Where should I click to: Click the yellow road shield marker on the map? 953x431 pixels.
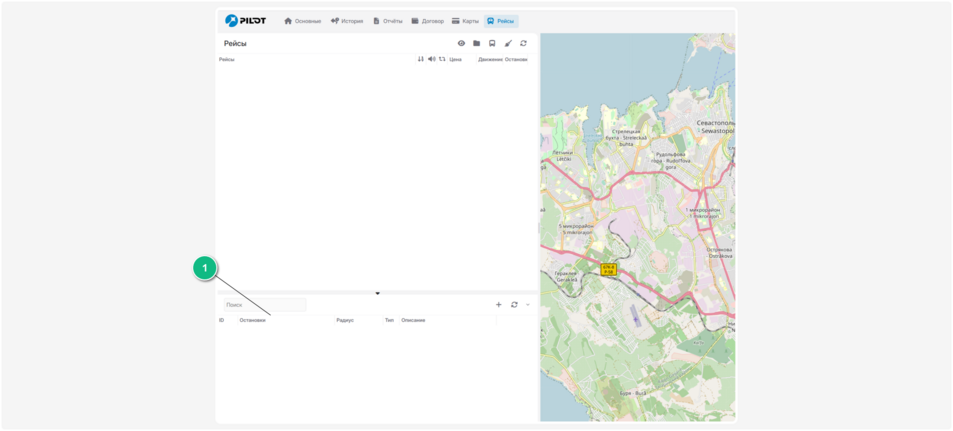pyautogui.click(x=608, y=269)
